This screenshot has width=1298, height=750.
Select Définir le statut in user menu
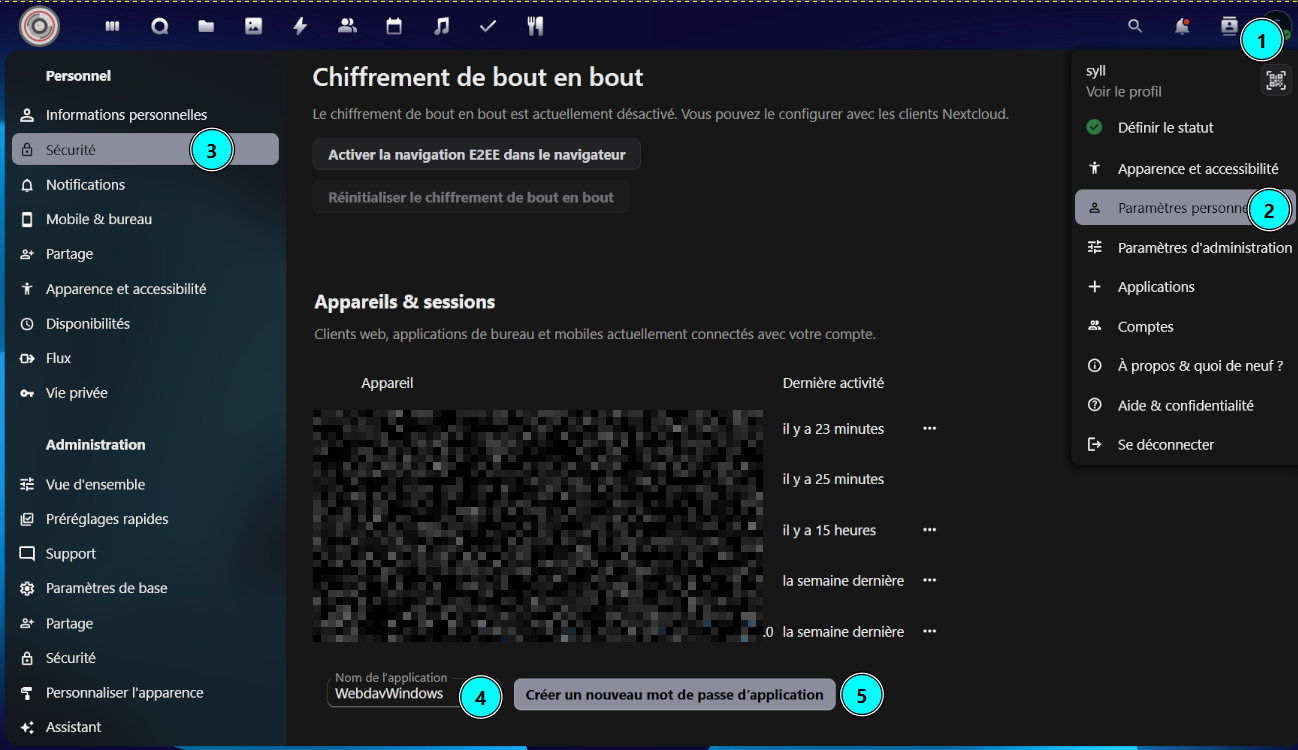1165,128
